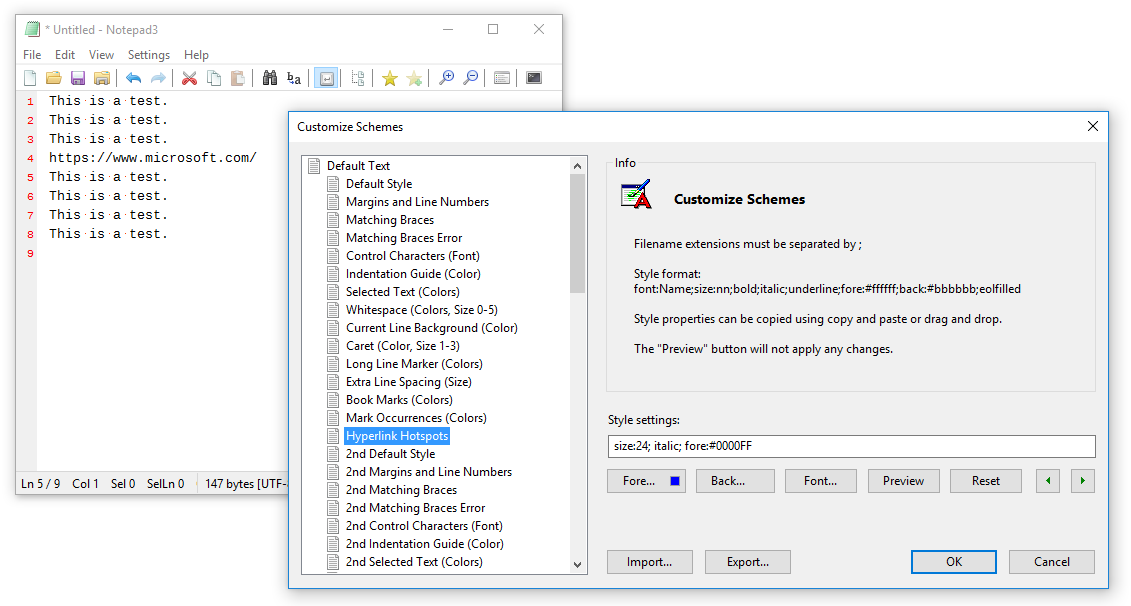The image size is (1131, 606).
Task: Click the Import button
Action: coord(649,561)
